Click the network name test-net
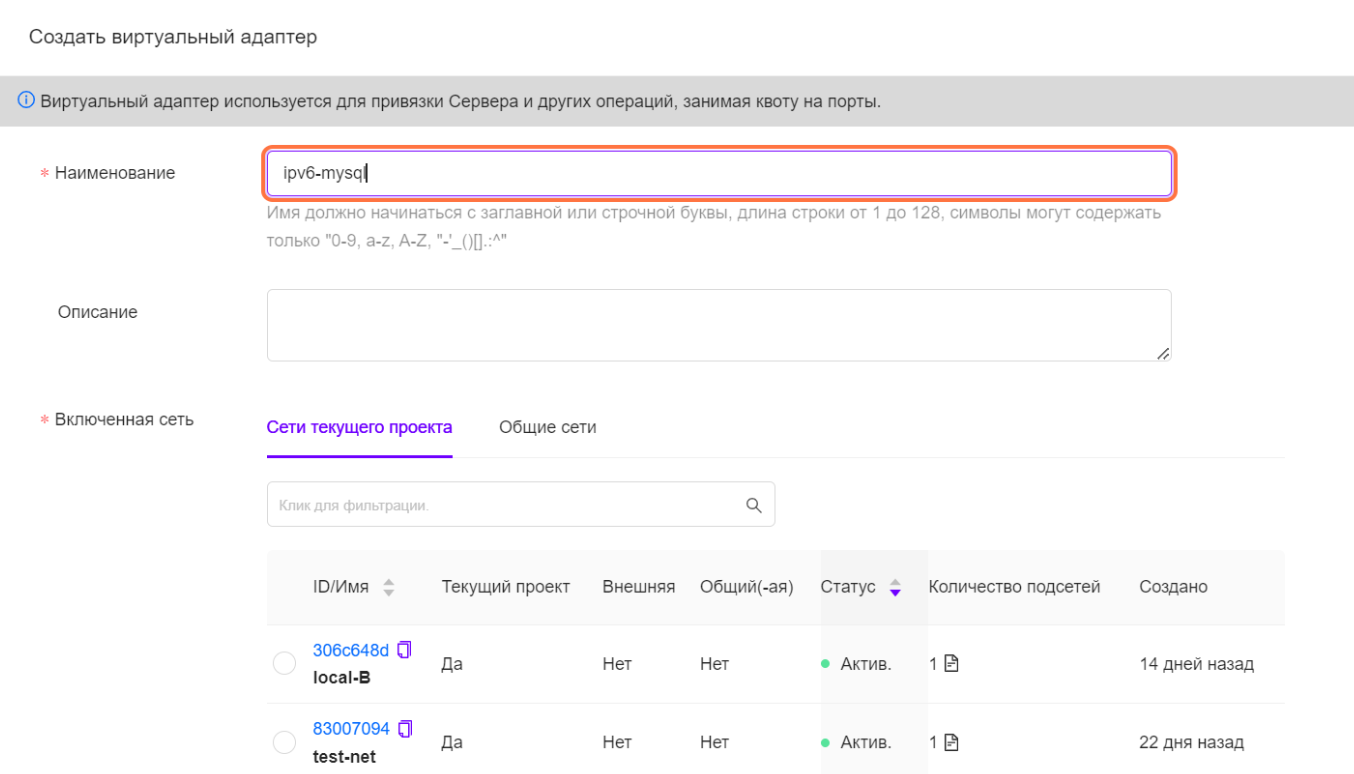The image size is (1354, 774). pyautogui.click(x=345, y=757)
